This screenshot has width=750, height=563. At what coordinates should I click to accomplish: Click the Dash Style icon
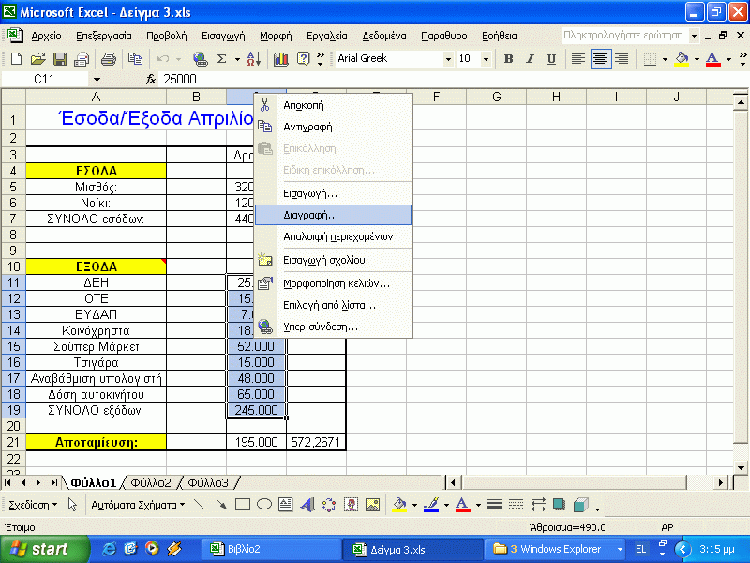[x=516, y=504]
